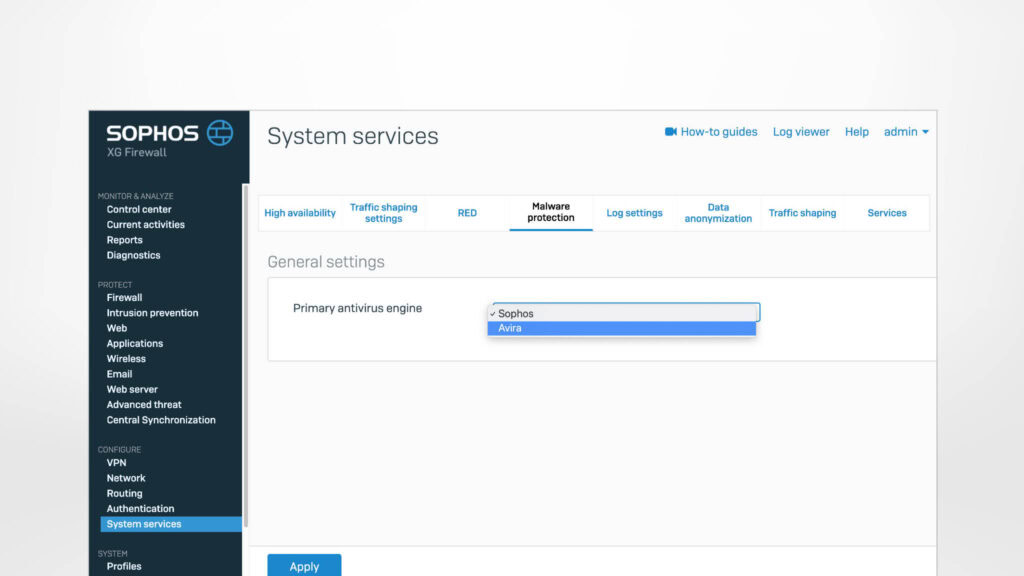1024x576 pixels.
Task: Click the sidebar vertical scrollbar
Action: [246, 356]
